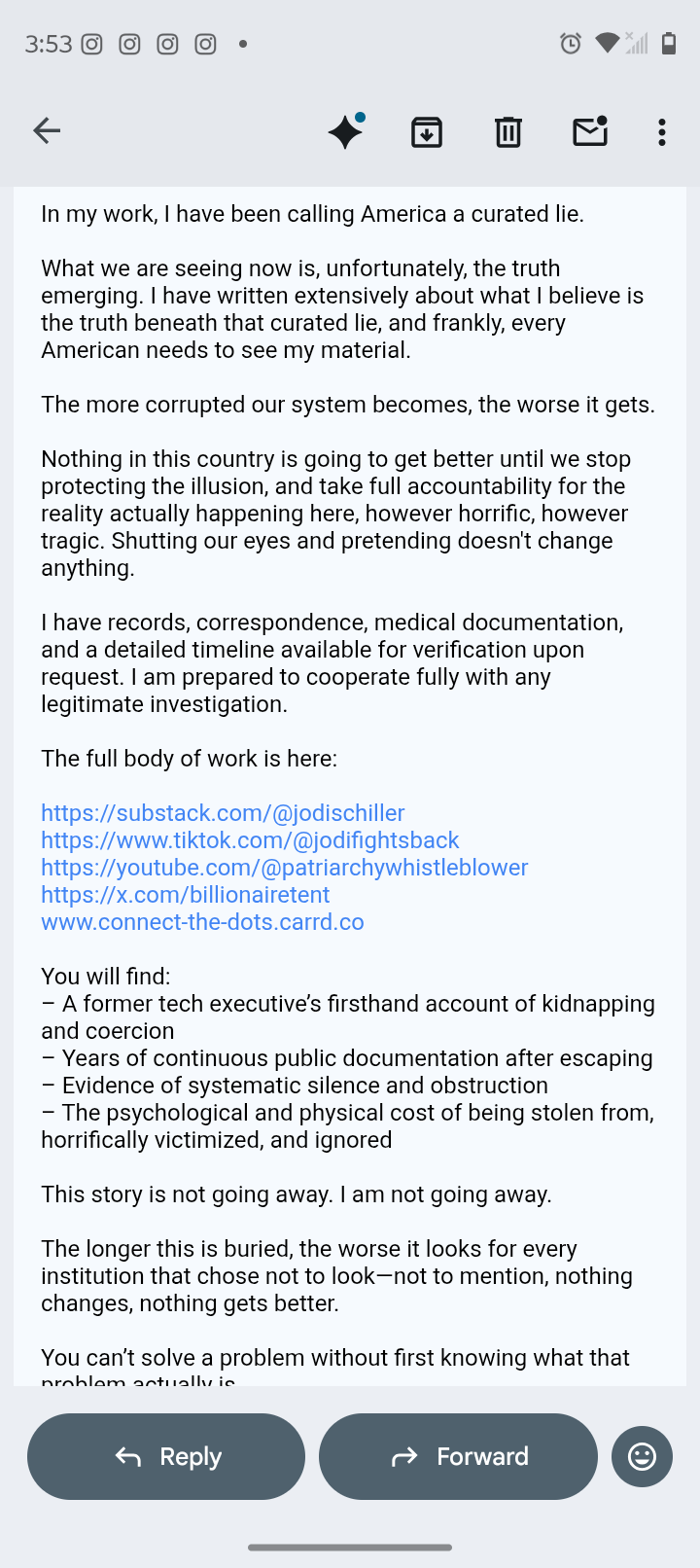
Task: Archive this email
Action: (427, 131)
